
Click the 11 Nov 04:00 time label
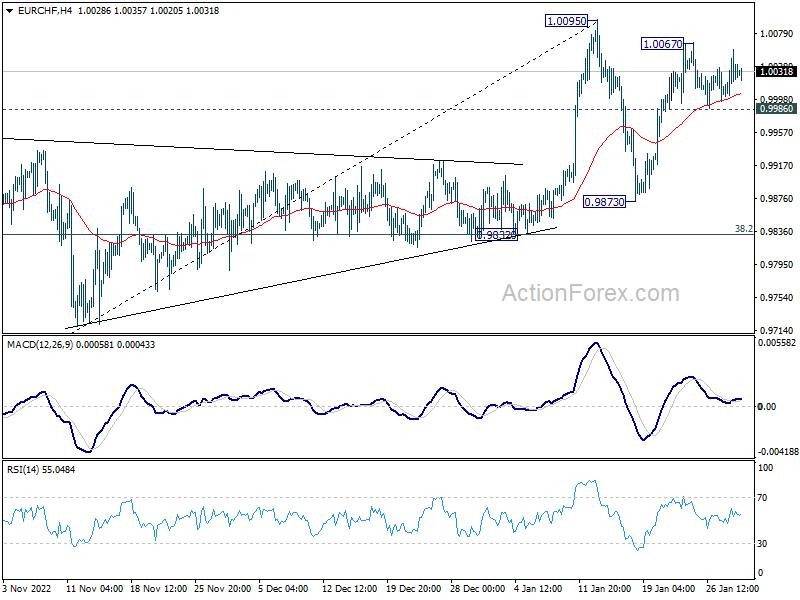click(x=94, y=588)
